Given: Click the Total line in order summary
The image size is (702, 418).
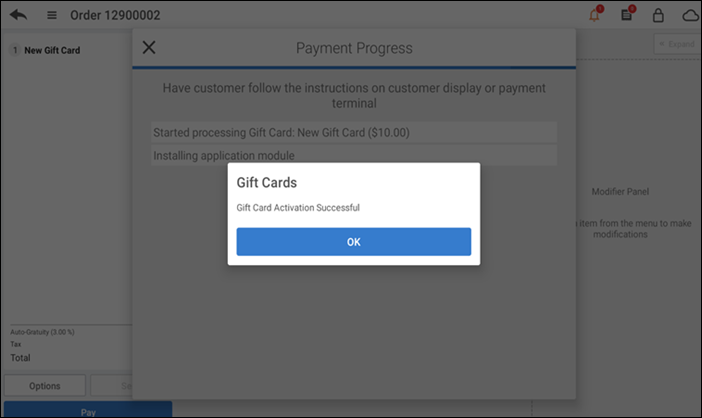Looking at the screenshot, I should coord(21,357).
